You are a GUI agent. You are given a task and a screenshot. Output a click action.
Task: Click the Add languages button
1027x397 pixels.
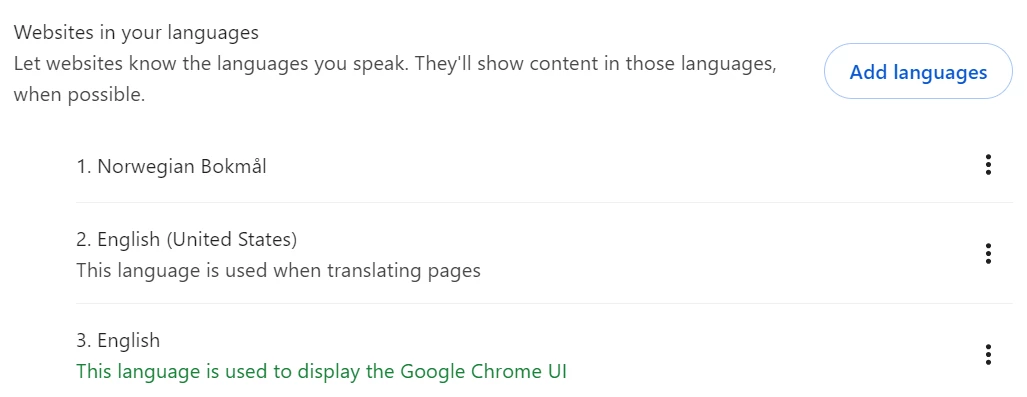point(918,71)
